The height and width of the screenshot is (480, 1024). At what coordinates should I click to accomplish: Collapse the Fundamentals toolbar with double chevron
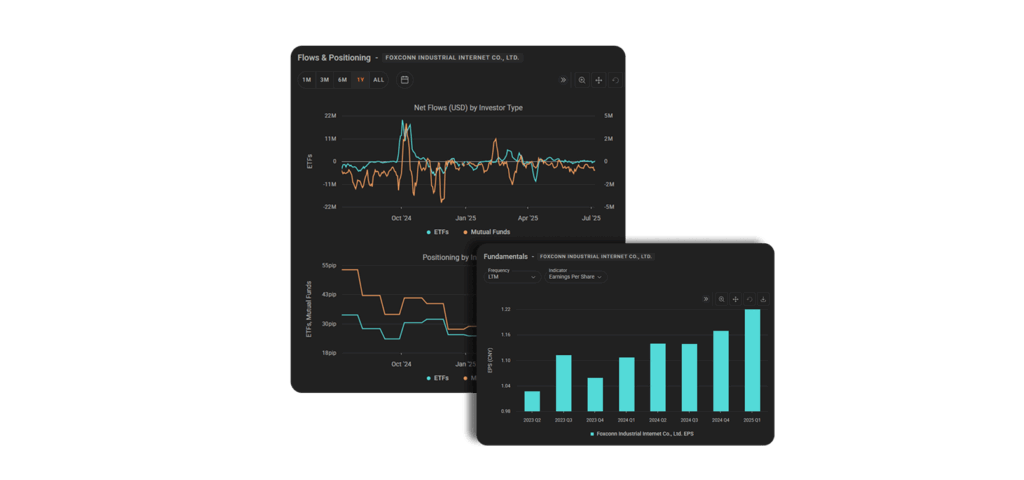(706, 299)
